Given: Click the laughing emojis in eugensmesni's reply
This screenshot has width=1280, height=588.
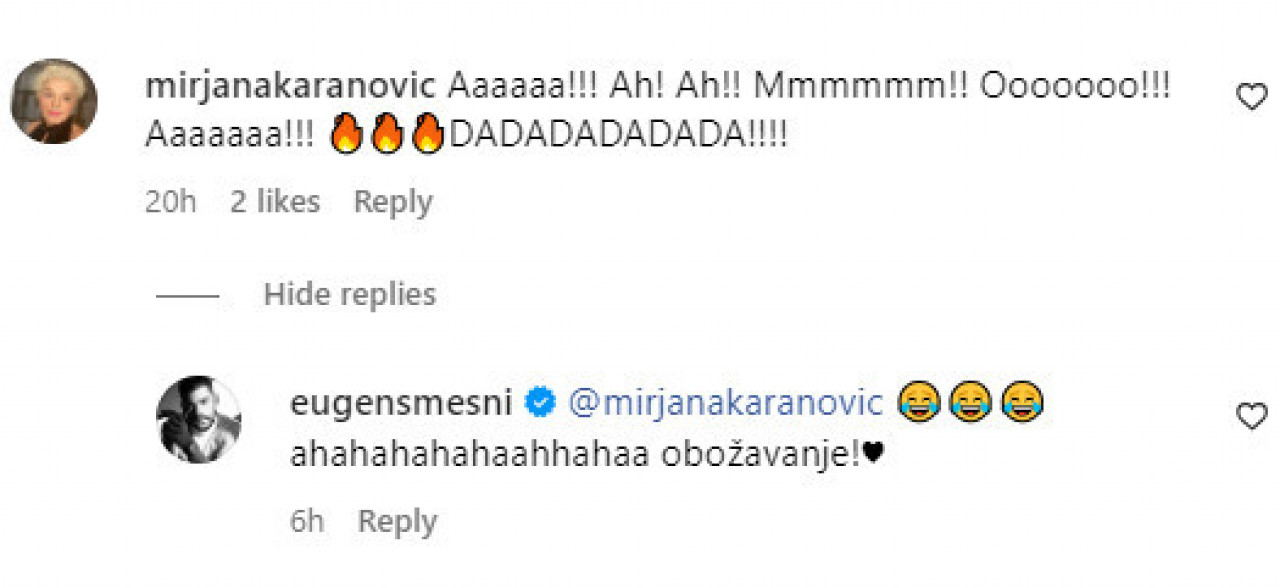Looking at the screenshot, I should point(969,403).
